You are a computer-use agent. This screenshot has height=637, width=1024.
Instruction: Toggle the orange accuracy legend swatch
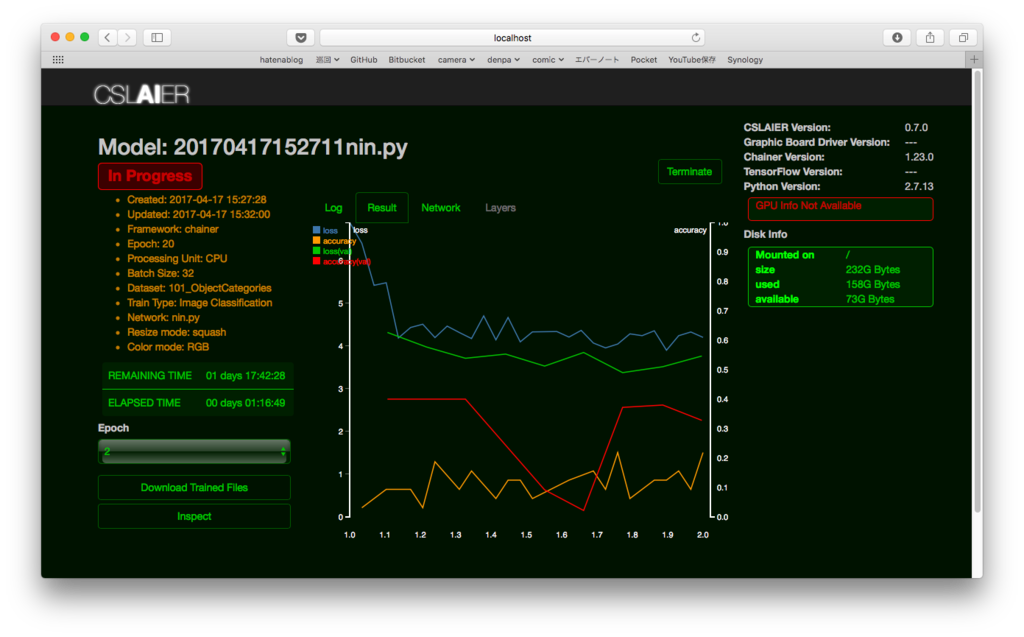tap(317, 240)
